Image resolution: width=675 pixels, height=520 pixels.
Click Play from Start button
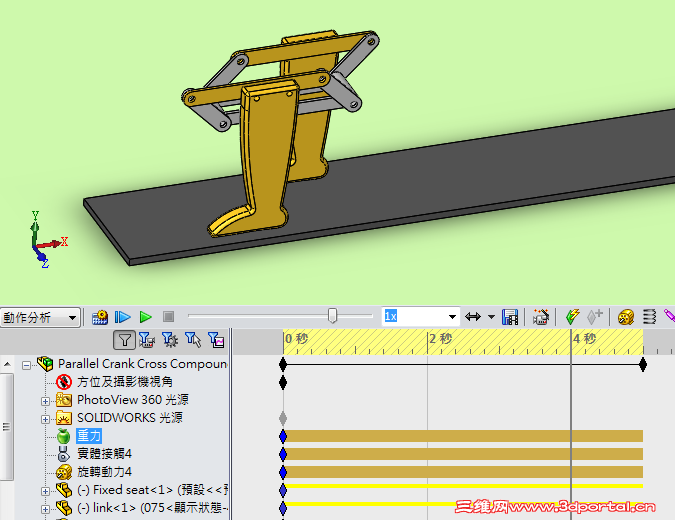[x=123, y=317]
